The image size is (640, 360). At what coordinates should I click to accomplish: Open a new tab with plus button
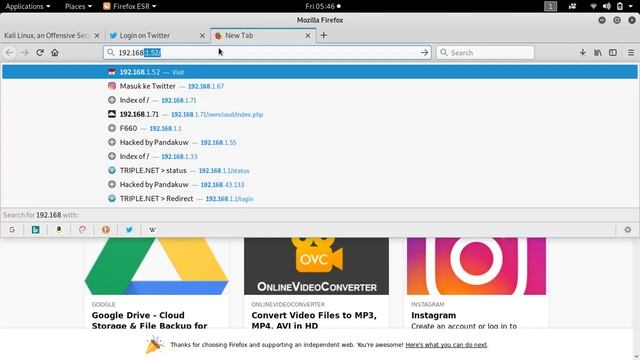tap(324, 36)
